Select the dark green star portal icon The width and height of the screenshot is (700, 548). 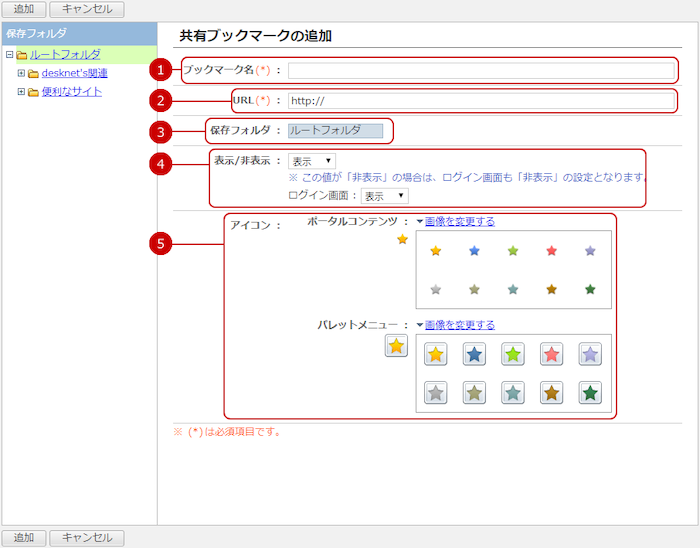[x=590, y=289]
